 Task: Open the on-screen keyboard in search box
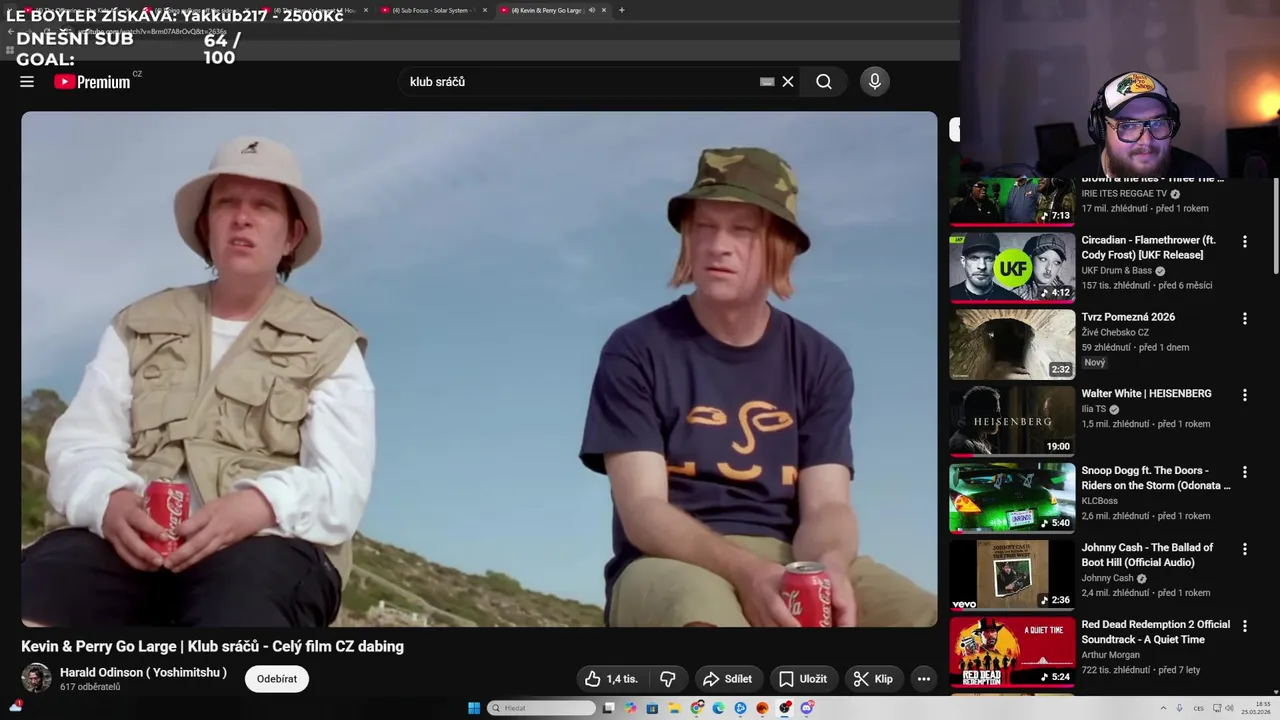(x=767, y=82)
